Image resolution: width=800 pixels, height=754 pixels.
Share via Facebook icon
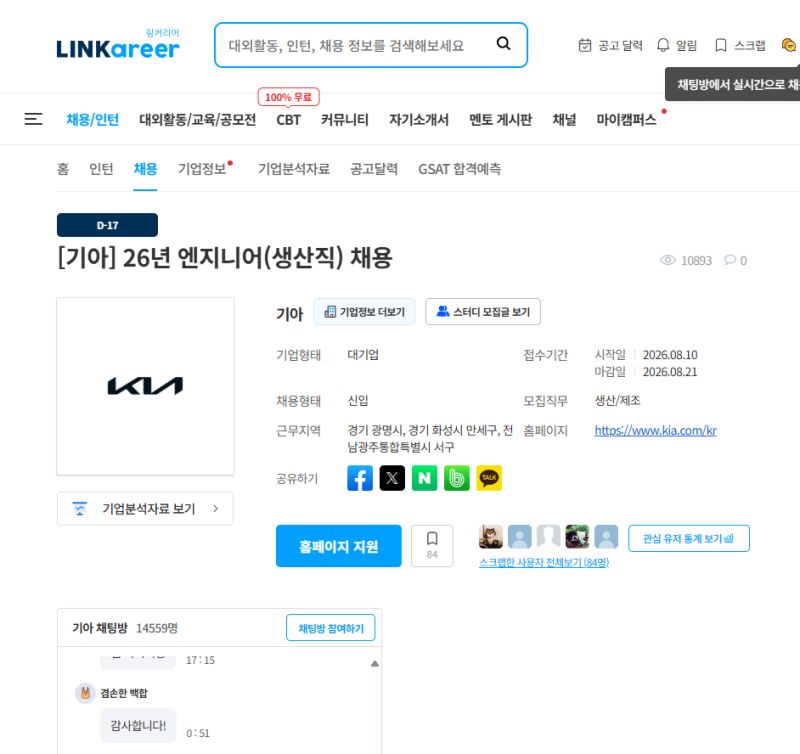point(360,478)
